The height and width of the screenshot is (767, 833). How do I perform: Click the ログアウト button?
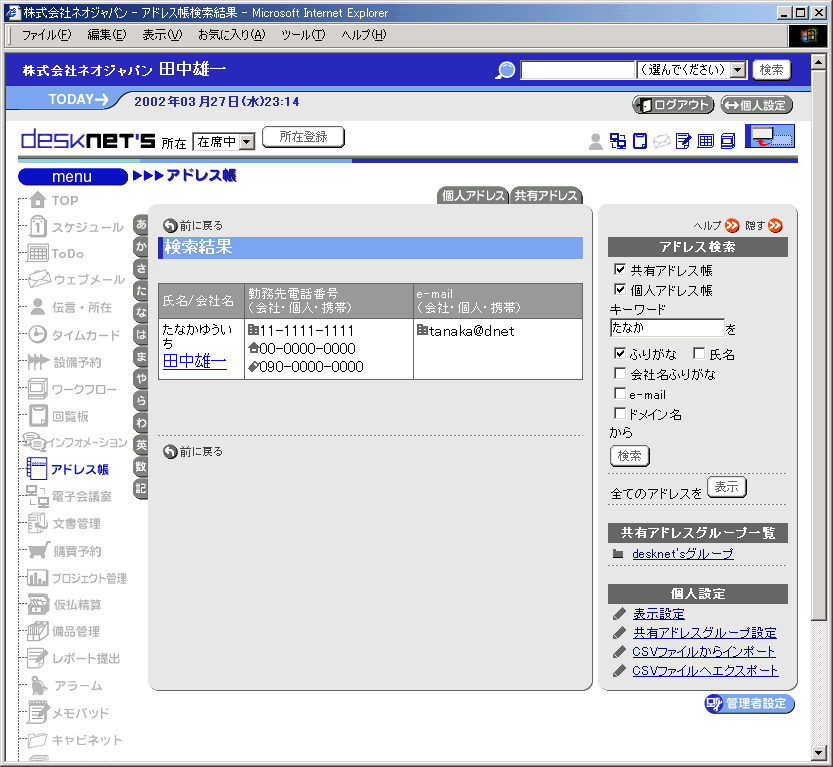673,105
